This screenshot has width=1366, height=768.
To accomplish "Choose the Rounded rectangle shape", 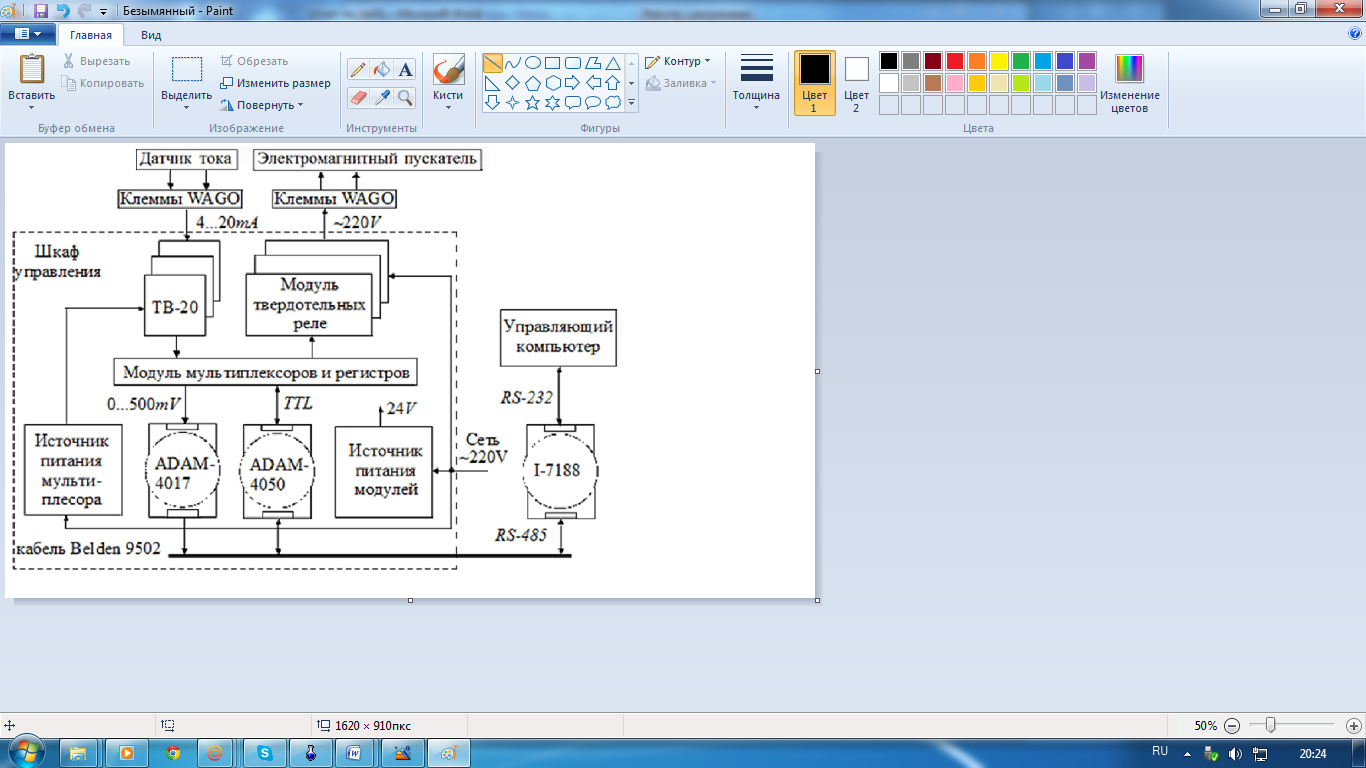I will click(572, 63).
